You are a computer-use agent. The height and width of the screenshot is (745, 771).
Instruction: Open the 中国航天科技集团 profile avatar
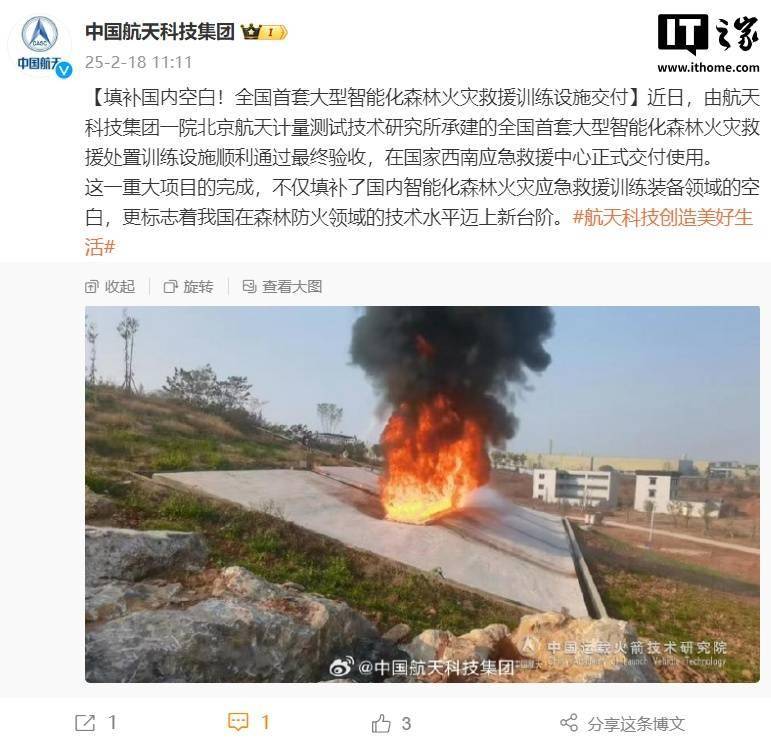[40, 46]
